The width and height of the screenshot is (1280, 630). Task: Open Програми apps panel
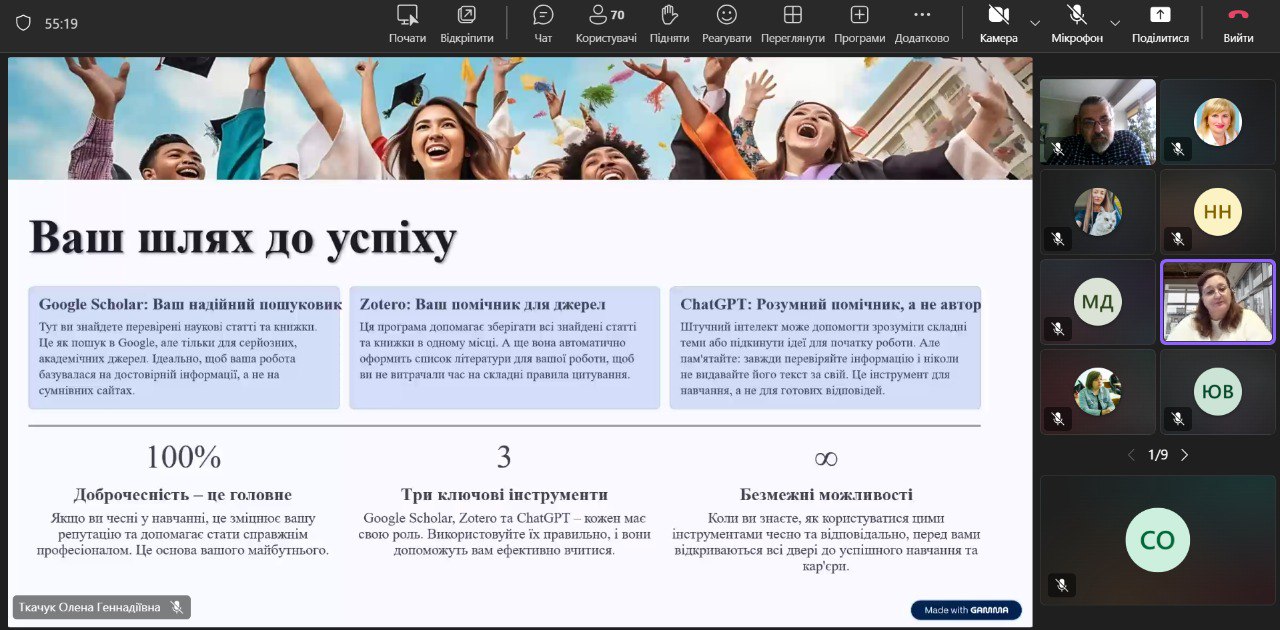(x=859, y=23)
